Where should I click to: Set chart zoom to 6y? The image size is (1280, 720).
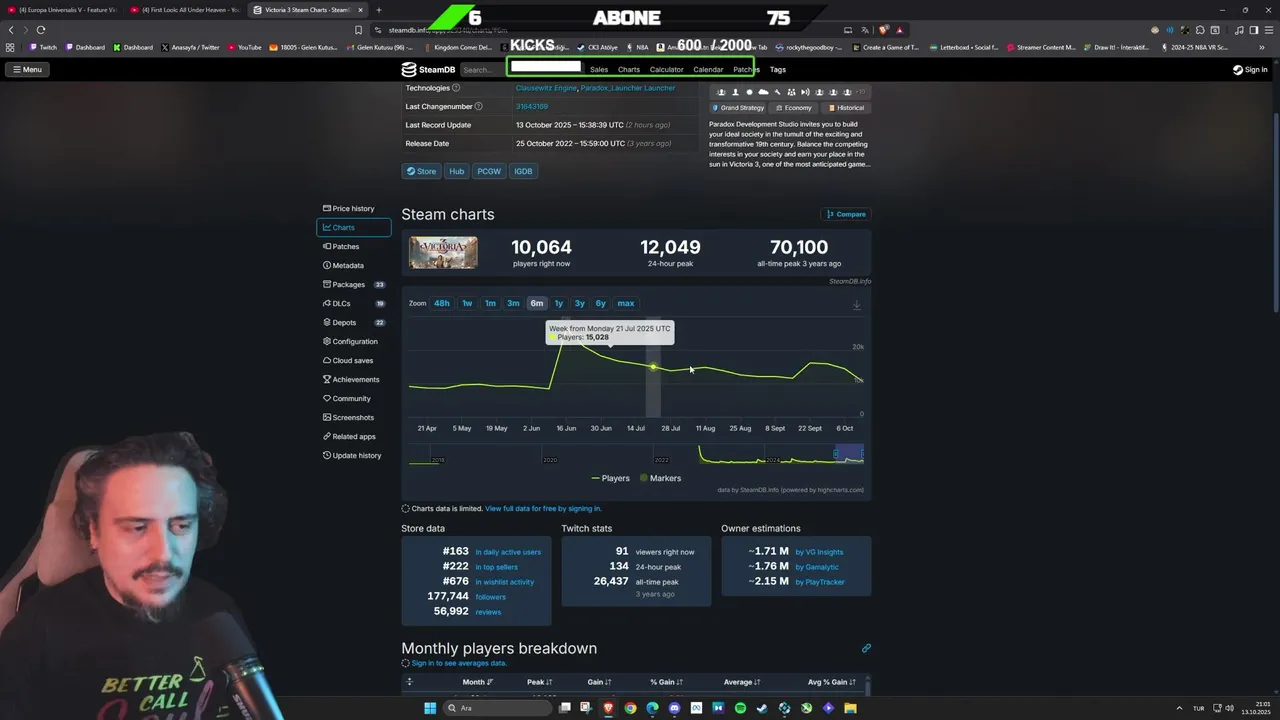(x=601, y=303)
